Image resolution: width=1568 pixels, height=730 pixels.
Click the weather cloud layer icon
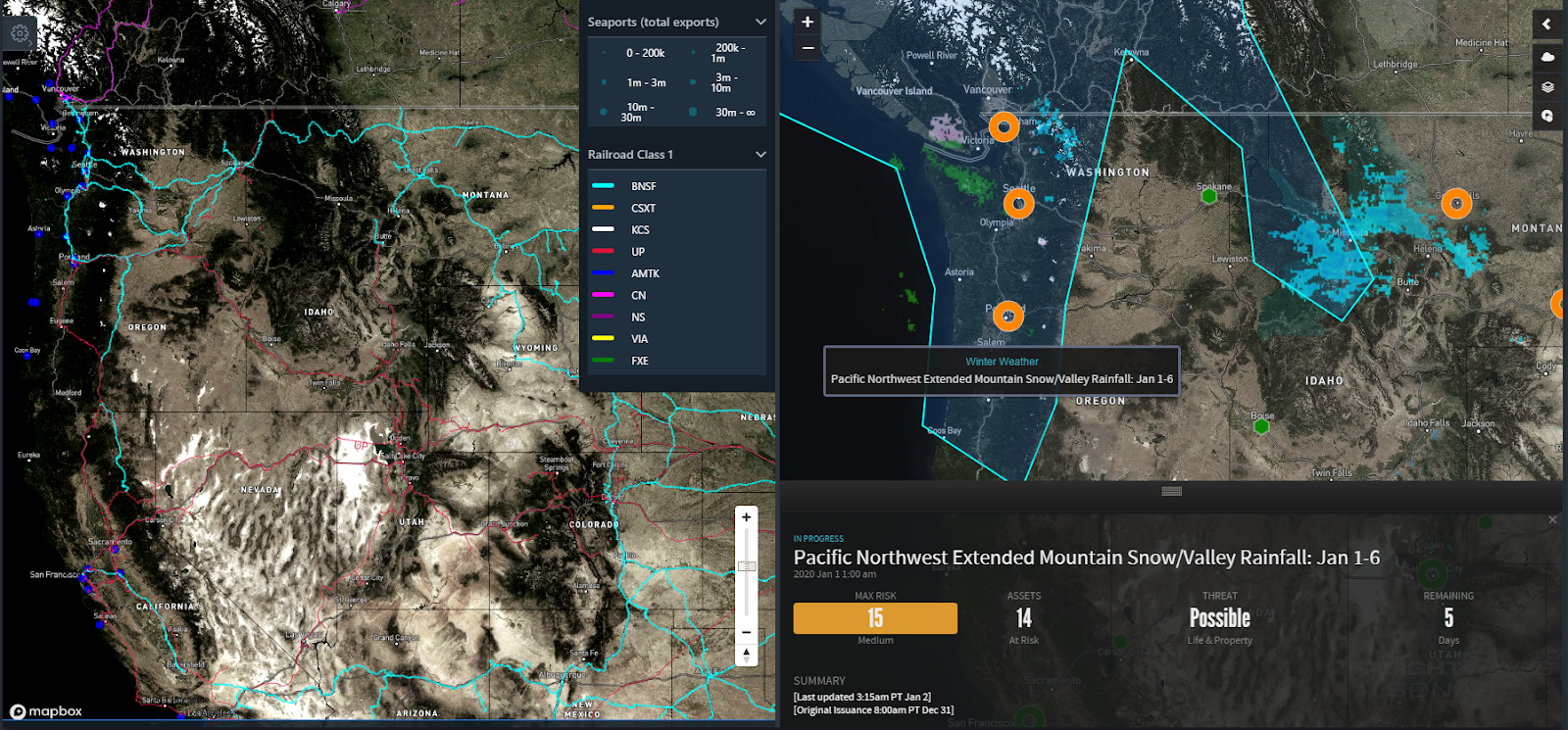[x=1547, y=57]
